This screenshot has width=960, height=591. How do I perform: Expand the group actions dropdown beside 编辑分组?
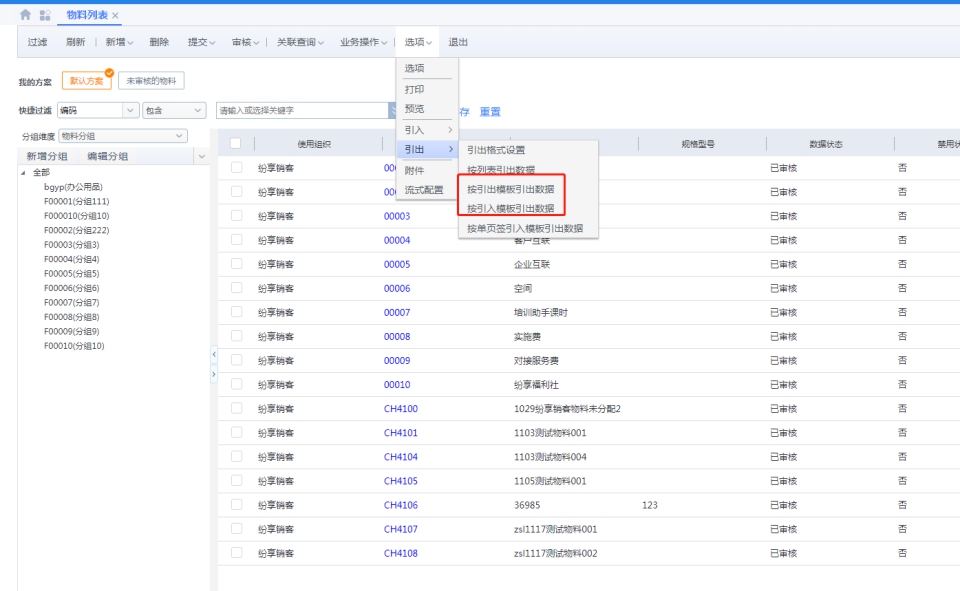tap(202, 157)
